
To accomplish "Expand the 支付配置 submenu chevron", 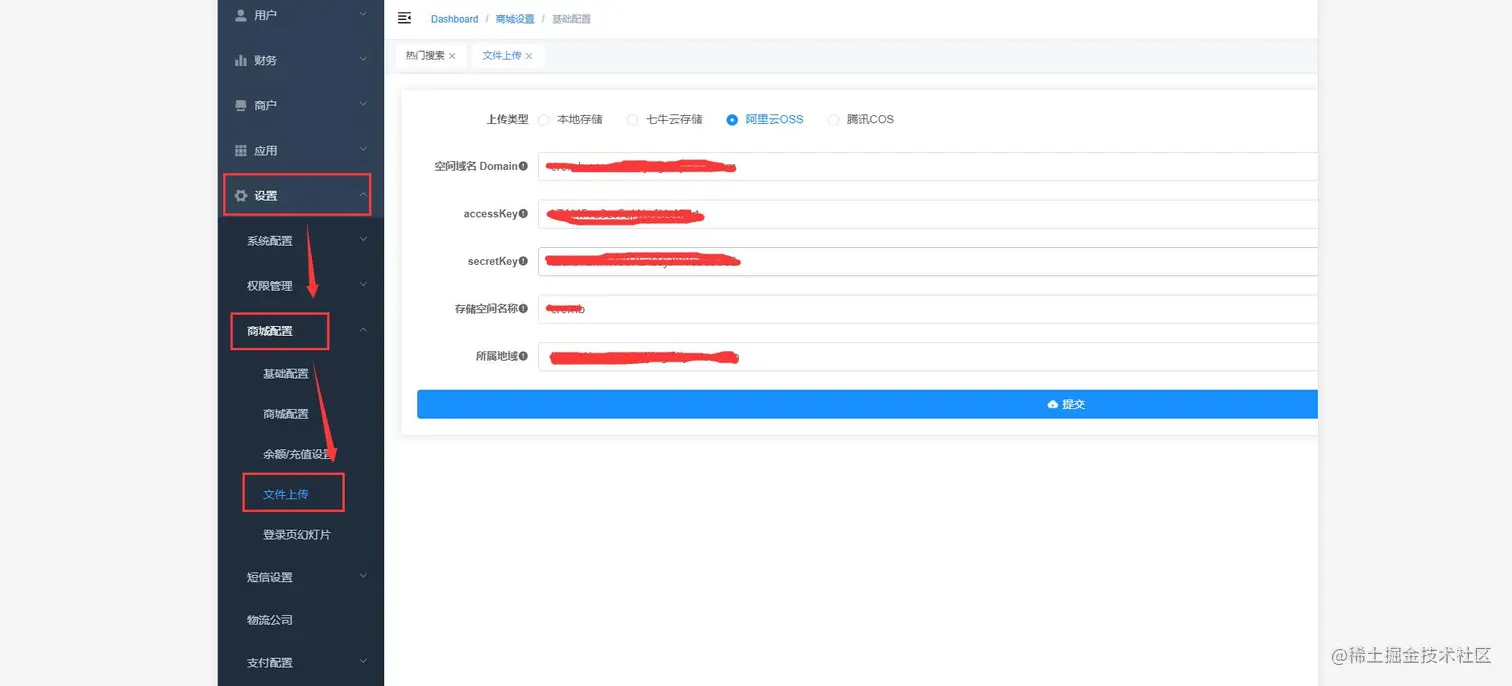I will (363, 661).
